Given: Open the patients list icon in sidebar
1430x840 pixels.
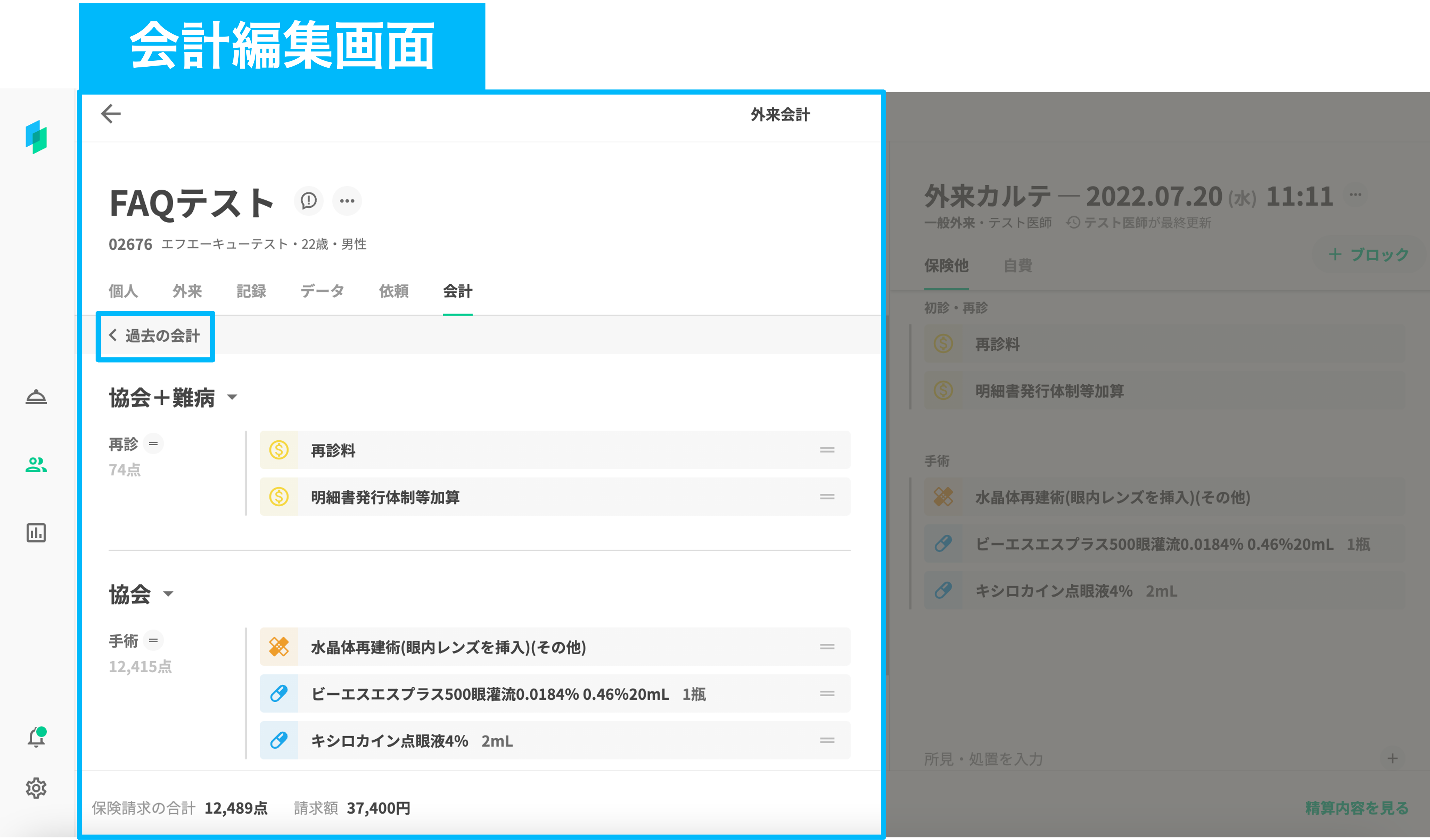Looking at the screenshot, I should [36, 465].
